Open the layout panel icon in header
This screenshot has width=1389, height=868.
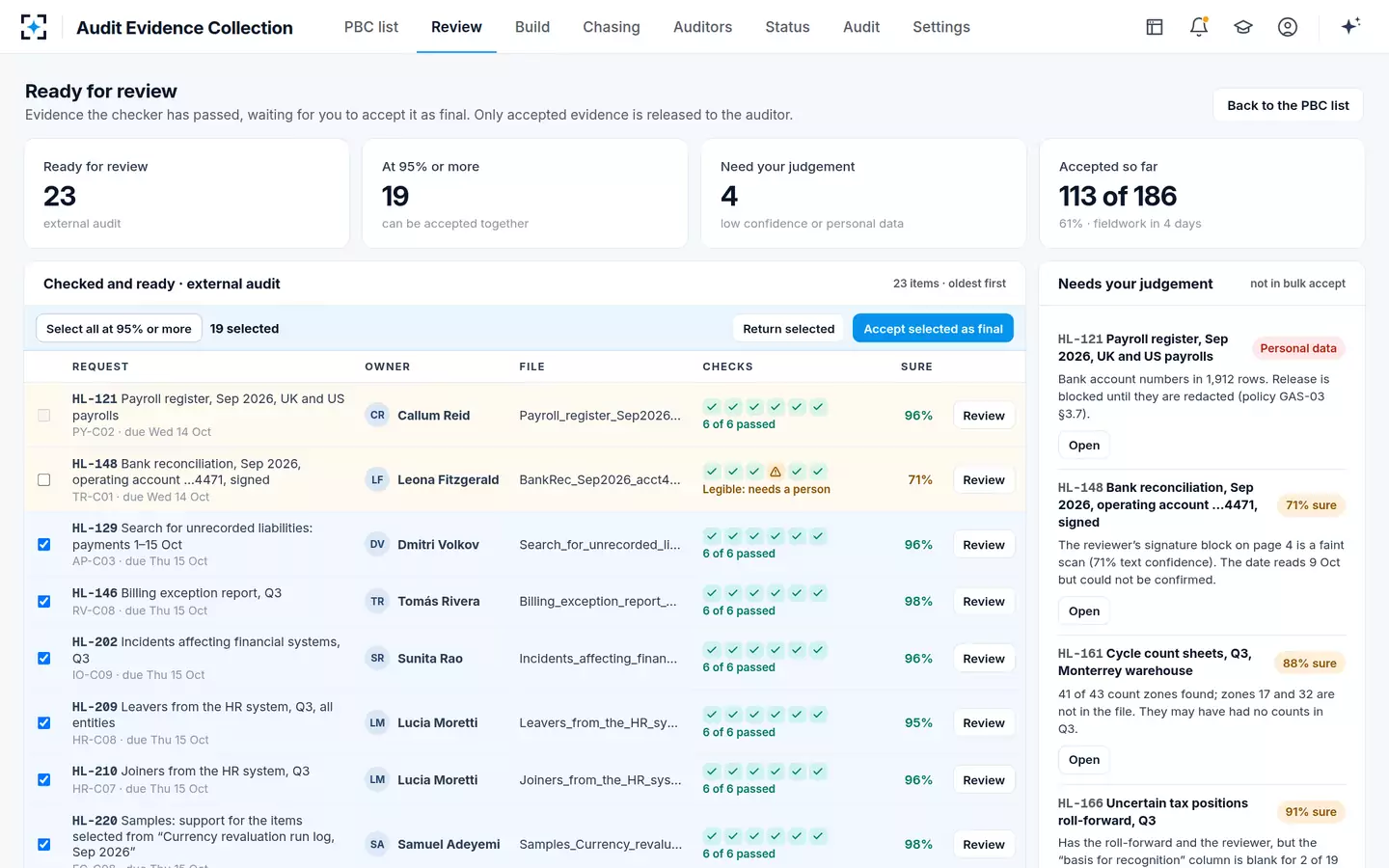(1155, 27)
